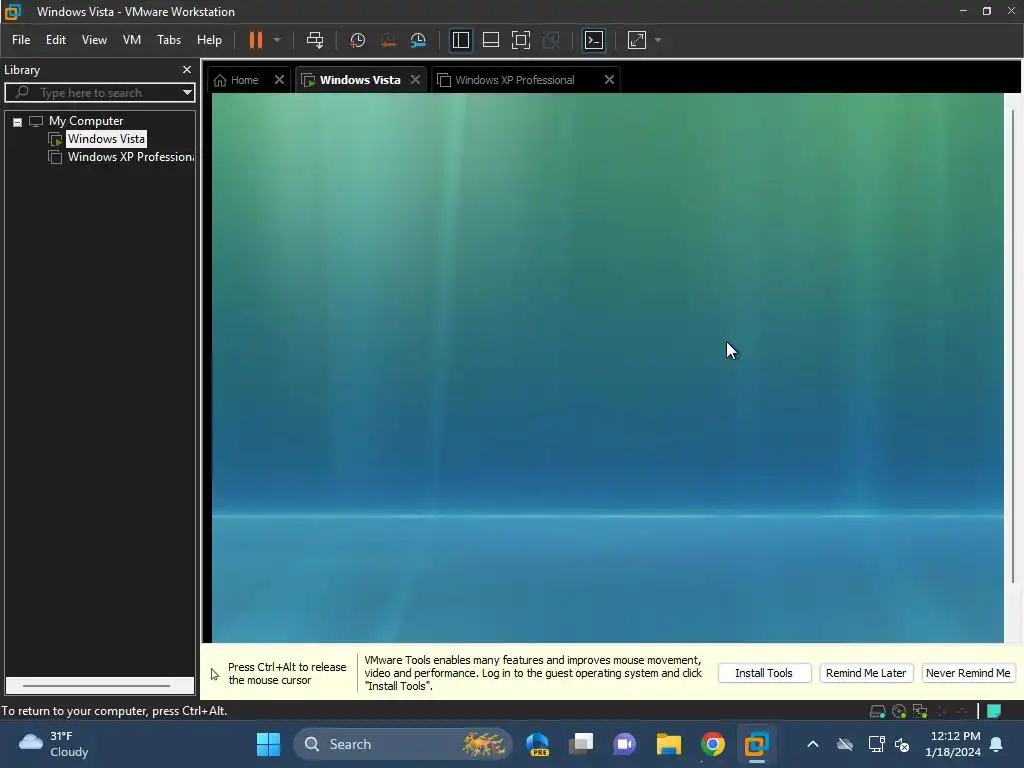The image size is (1024, 768).
Task: Toggle the library sidebar panel view
Action: pos(460,40)
